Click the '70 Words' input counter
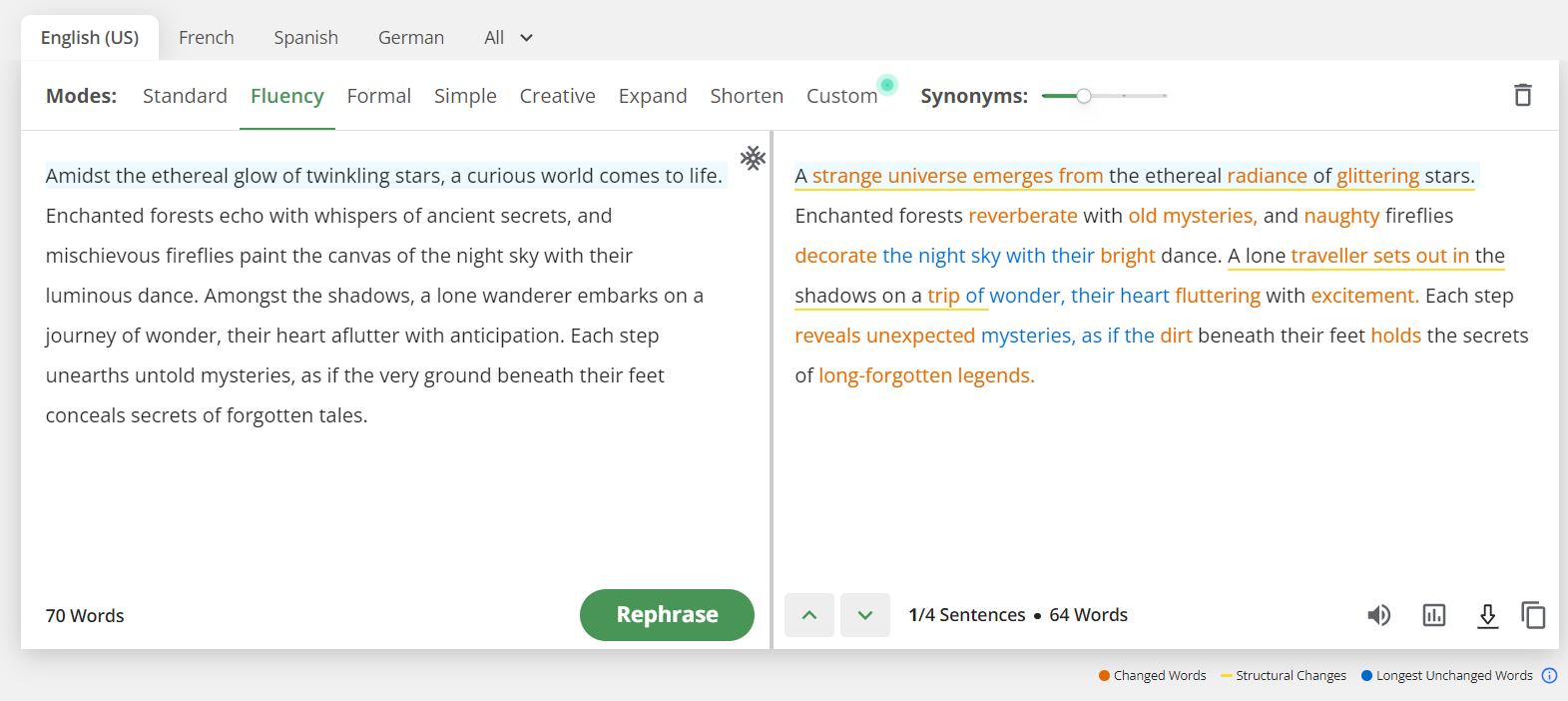Screen dimensions: 1568x701 coord(85,616)
